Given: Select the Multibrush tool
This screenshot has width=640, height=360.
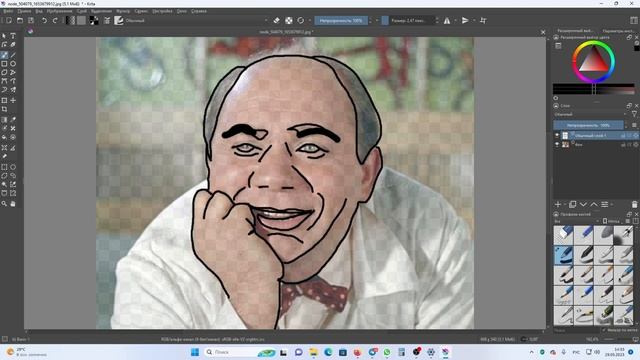Looking at the screenshot, I should pos(13,90).
